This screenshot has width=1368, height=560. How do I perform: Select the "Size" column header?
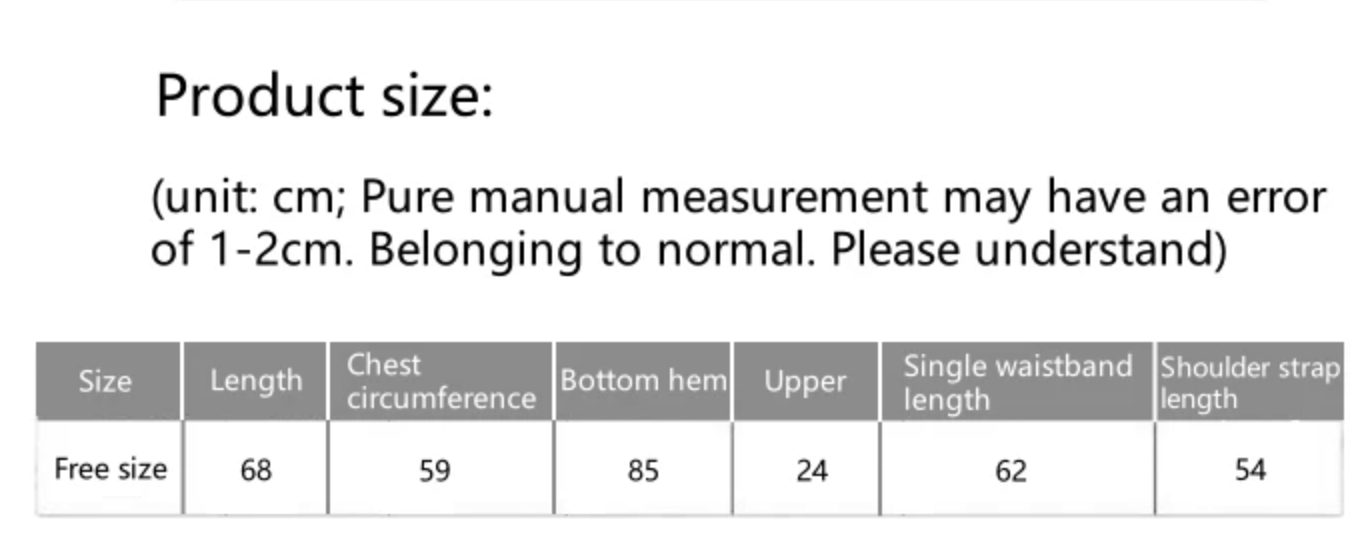(105, 381)
